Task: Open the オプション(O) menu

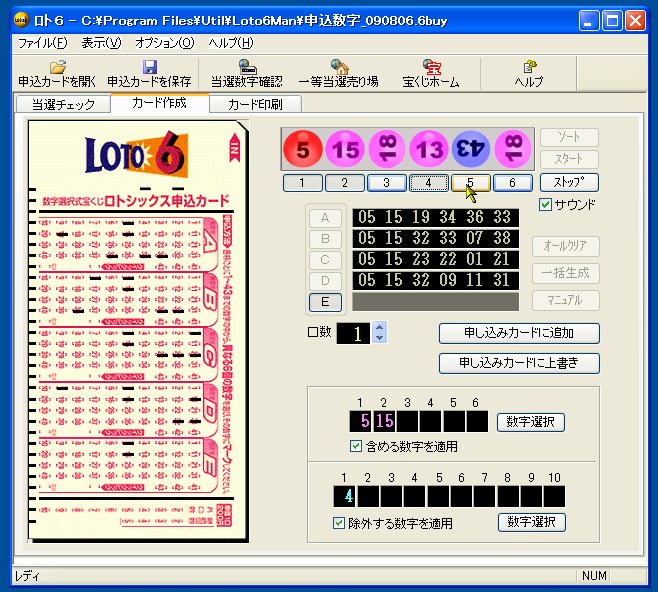Action: click(164, 43)
